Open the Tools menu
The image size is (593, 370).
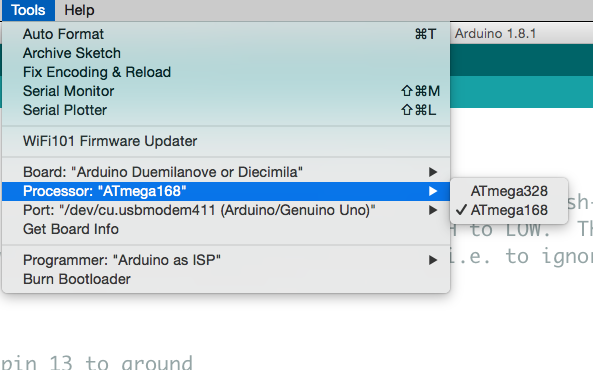[x=28, y=10]
